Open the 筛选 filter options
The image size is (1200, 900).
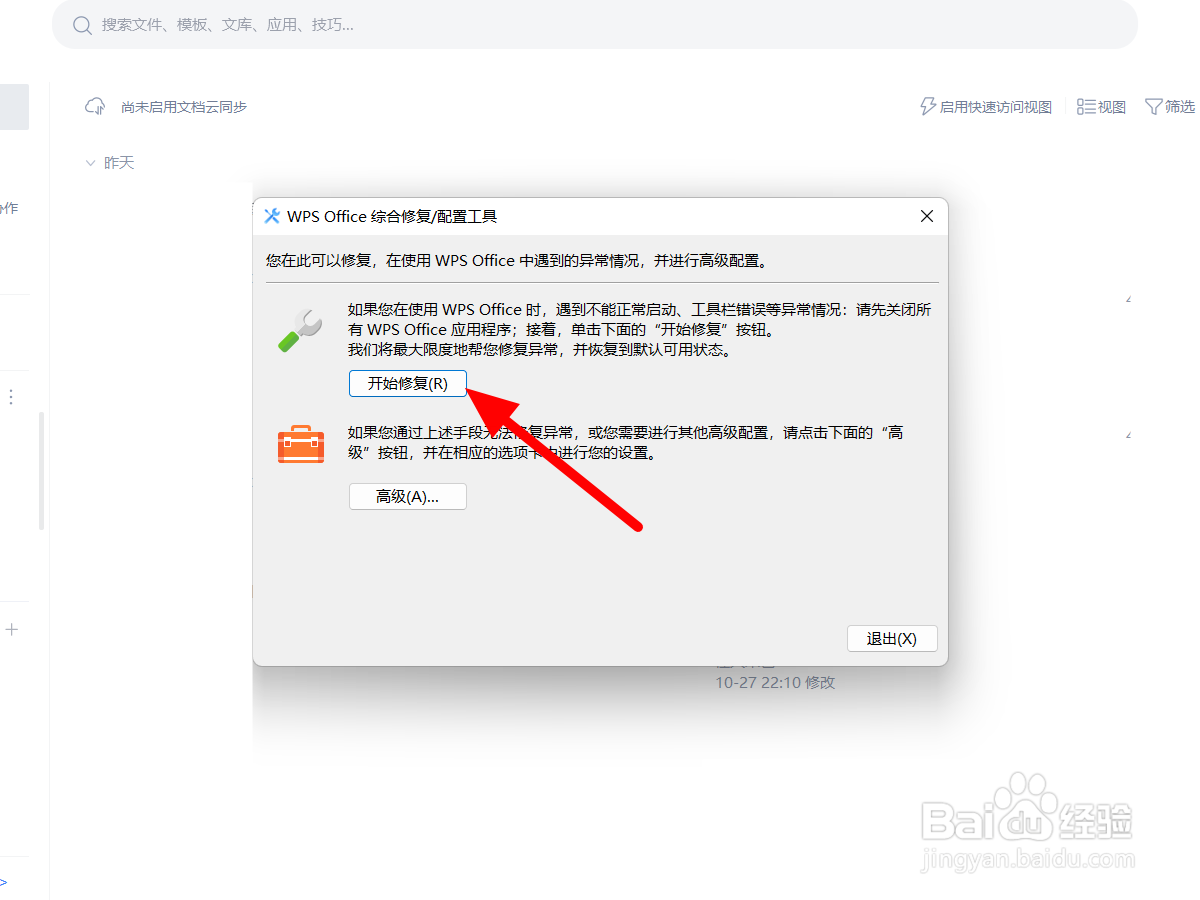coord(1169,106)
